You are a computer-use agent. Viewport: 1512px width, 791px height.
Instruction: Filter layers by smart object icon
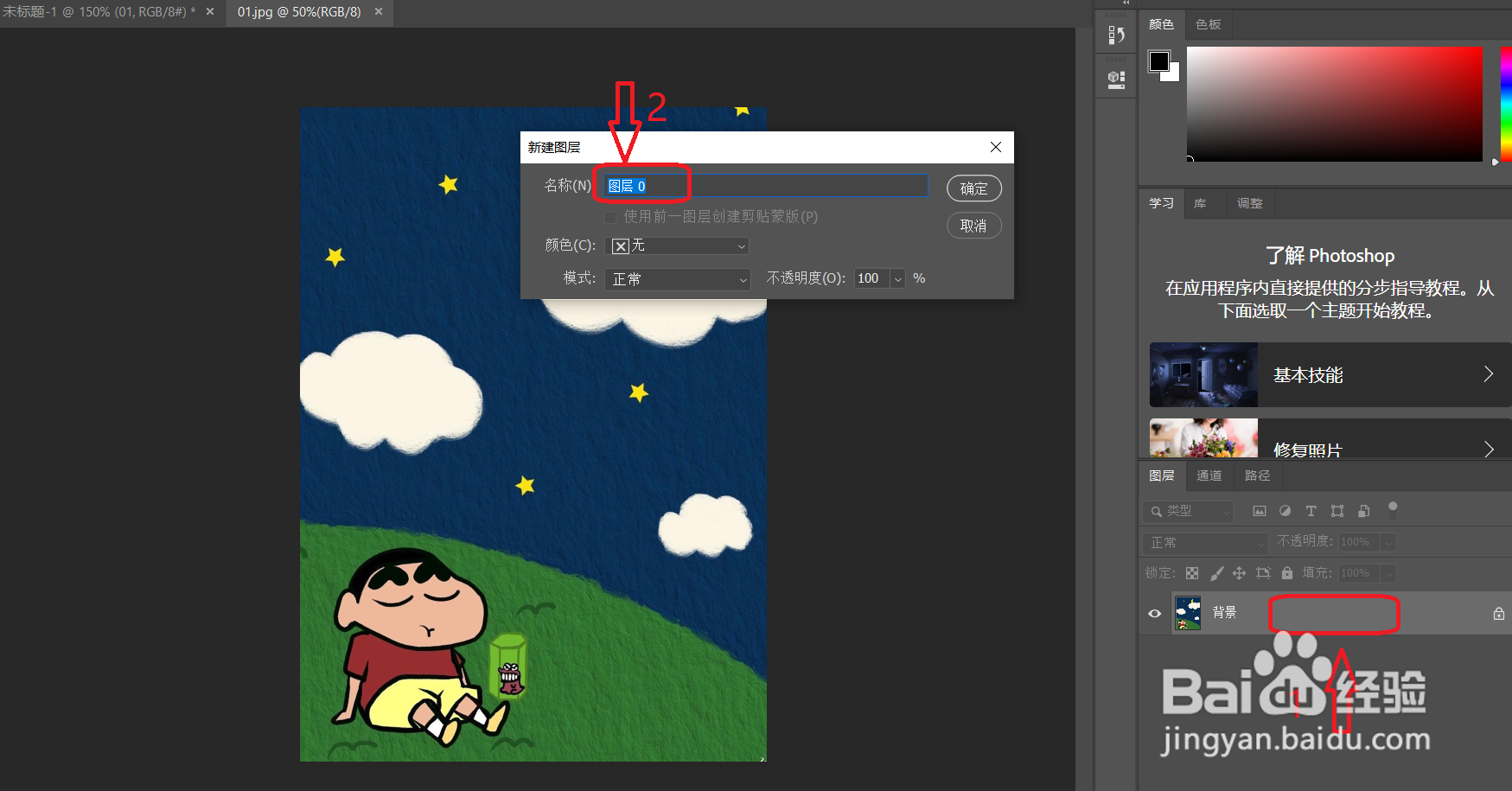click(1363, 511)
